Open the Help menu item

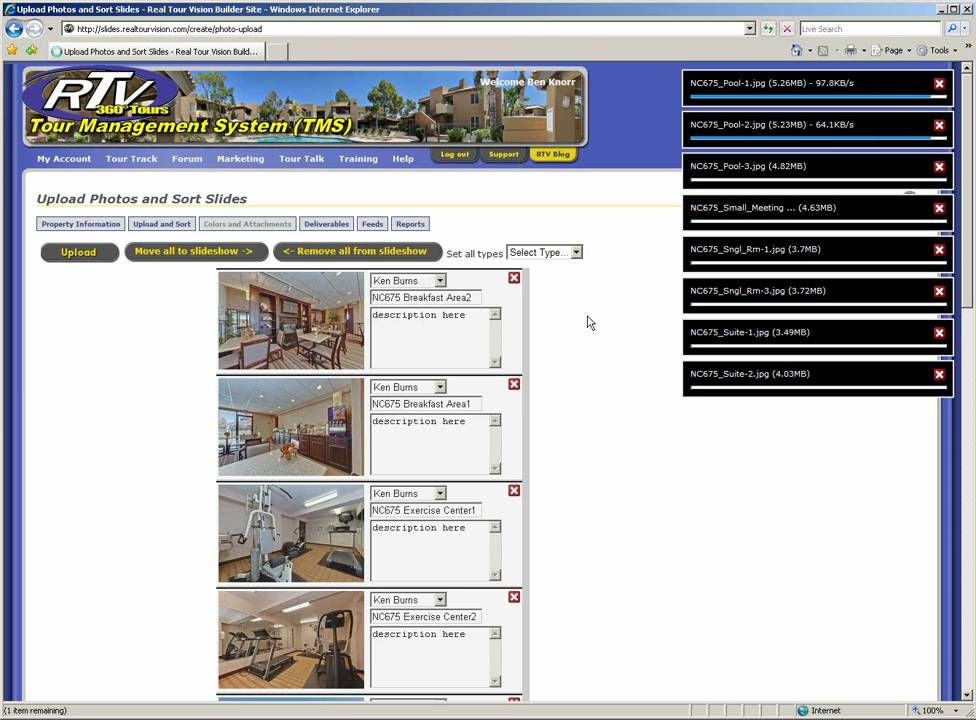[x=403, y=159]
